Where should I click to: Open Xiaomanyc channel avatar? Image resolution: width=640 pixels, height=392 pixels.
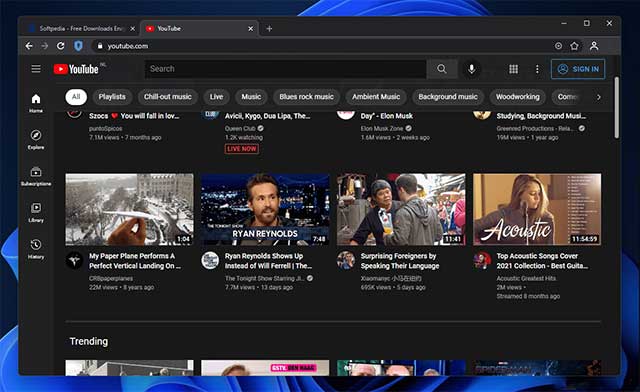click(346, 261)
